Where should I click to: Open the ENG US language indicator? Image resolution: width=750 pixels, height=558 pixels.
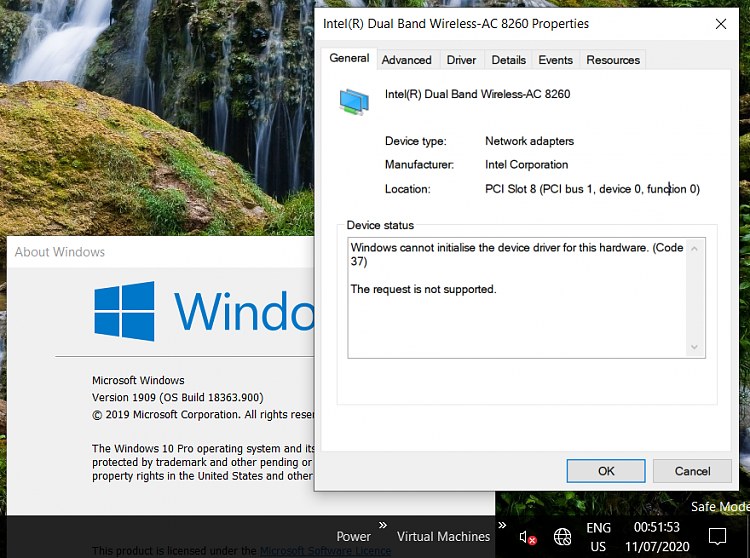click(598, 537)
